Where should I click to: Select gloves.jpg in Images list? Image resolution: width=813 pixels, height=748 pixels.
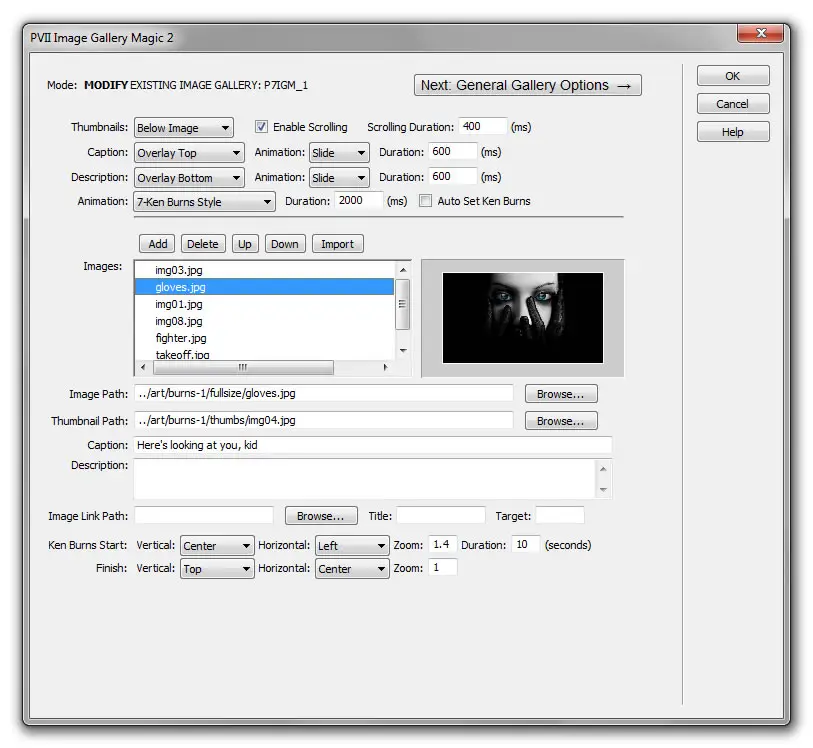[x=264, y=287]
